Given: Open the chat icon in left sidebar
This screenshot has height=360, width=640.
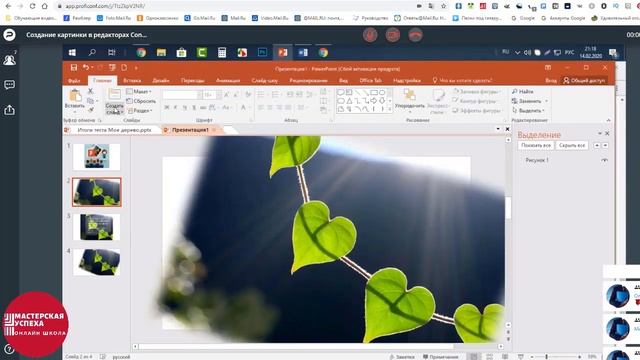Looking at the screenshot, I should point(9,84).
